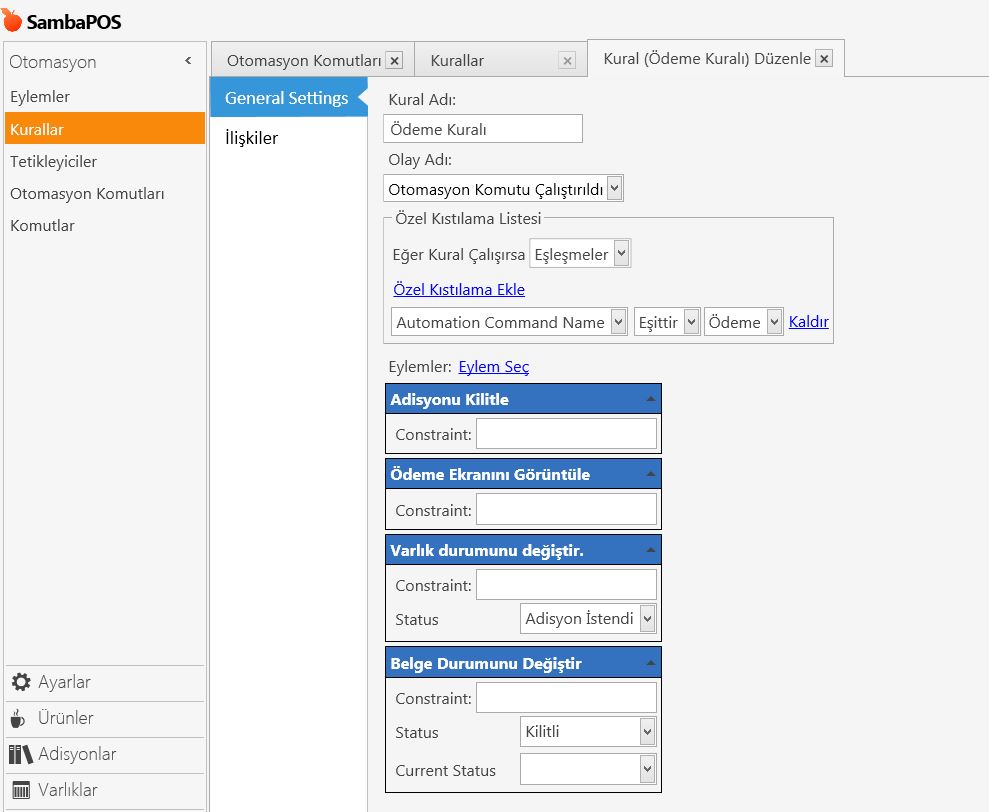Open Ayarlar with the gear icon
Screen dimensions: 989x812
coord(21,682)
